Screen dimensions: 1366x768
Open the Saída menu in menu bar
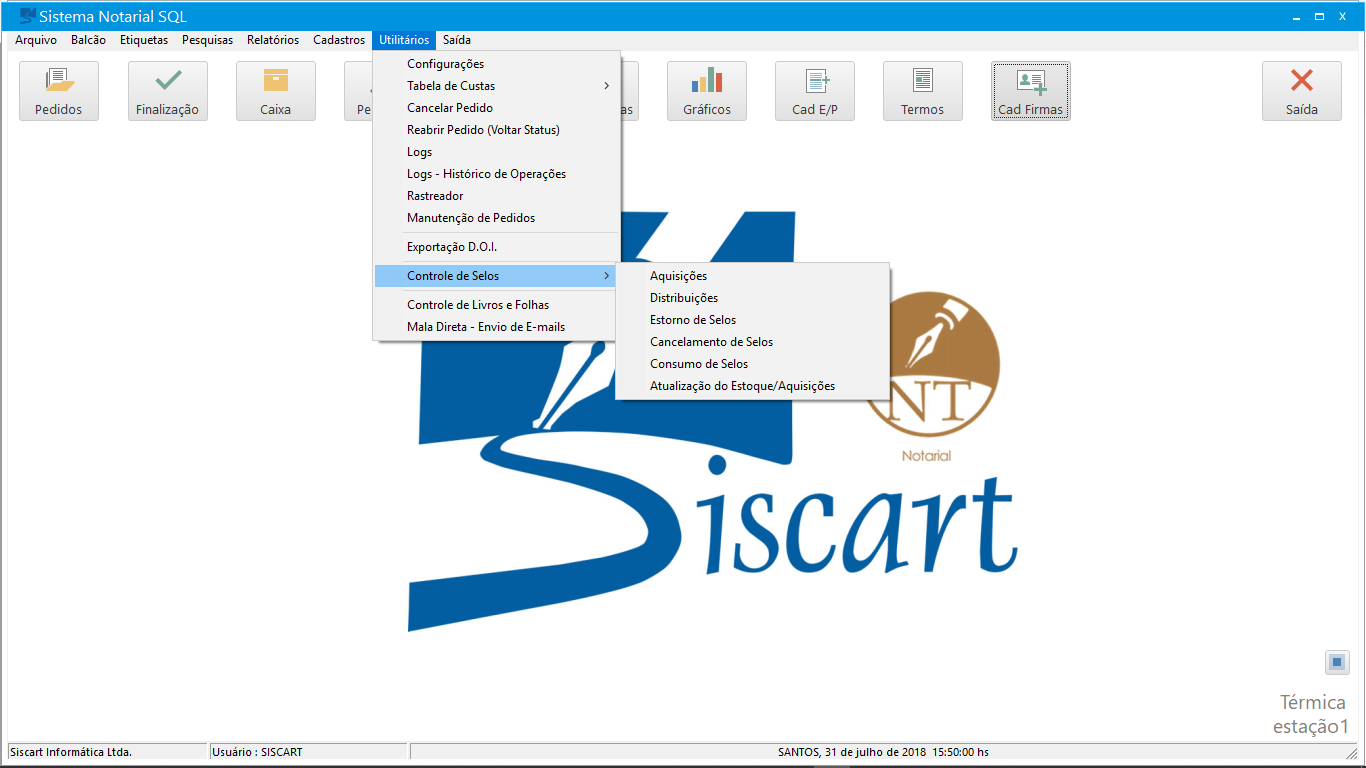pos(457,40)
